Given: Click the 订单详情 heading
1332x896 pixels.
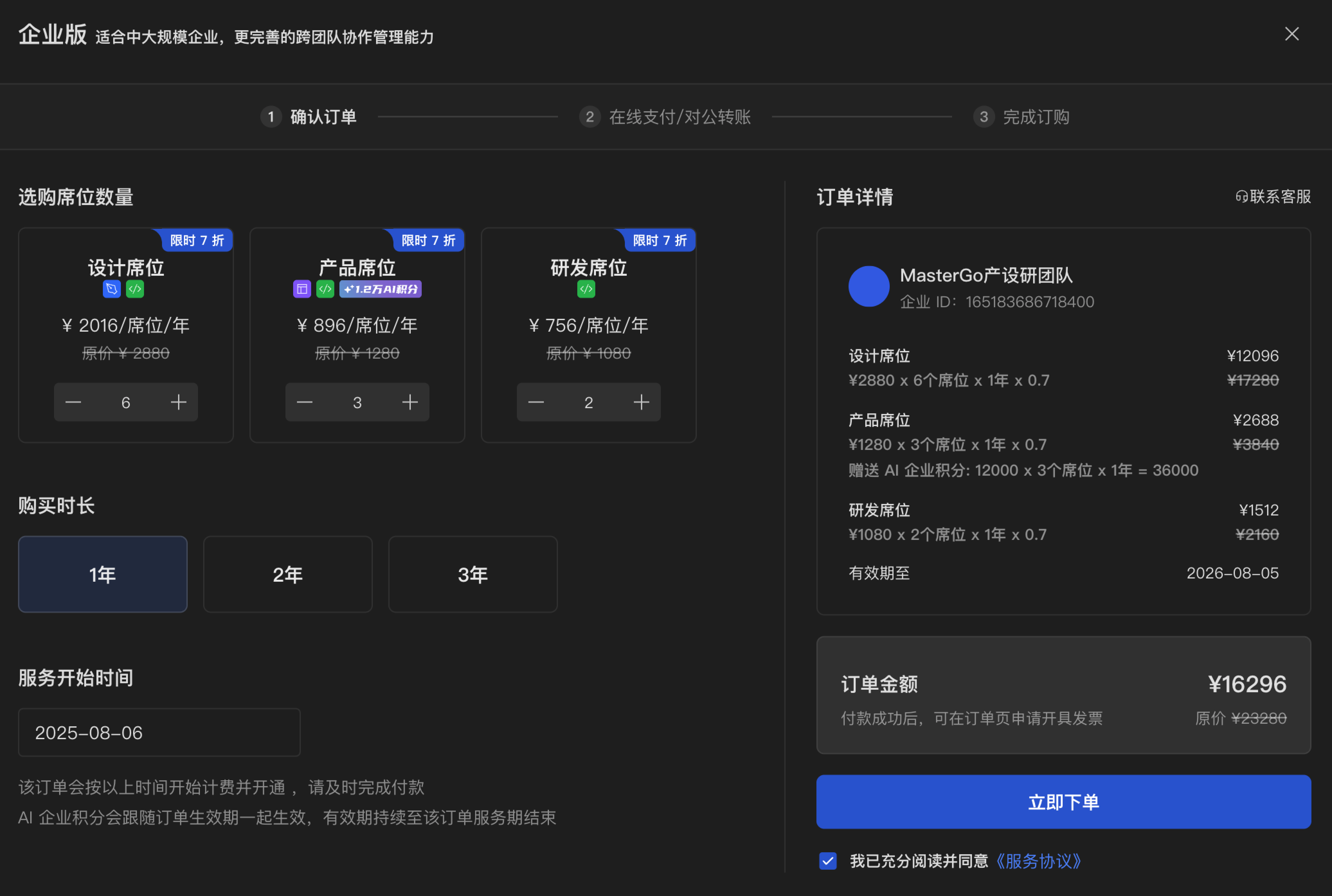Looking at the screenshot, I should click(855, 197).
